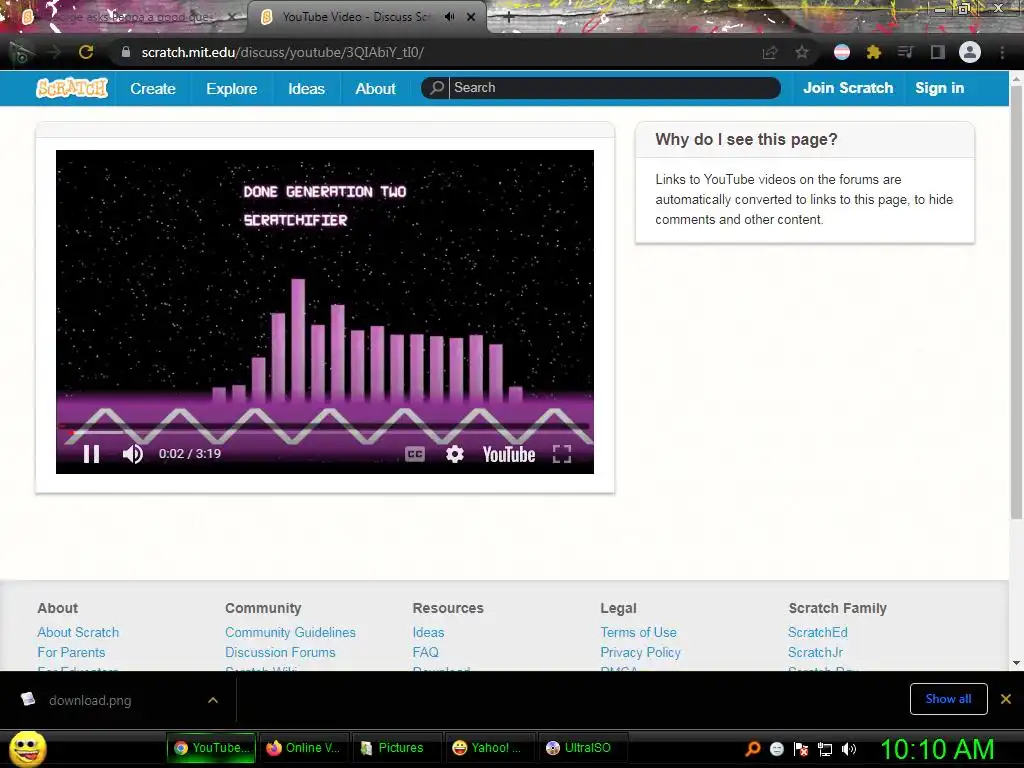This screenshot has height=768, width=1024.
Task: Open the video settings gear
Action: (455, 454)
